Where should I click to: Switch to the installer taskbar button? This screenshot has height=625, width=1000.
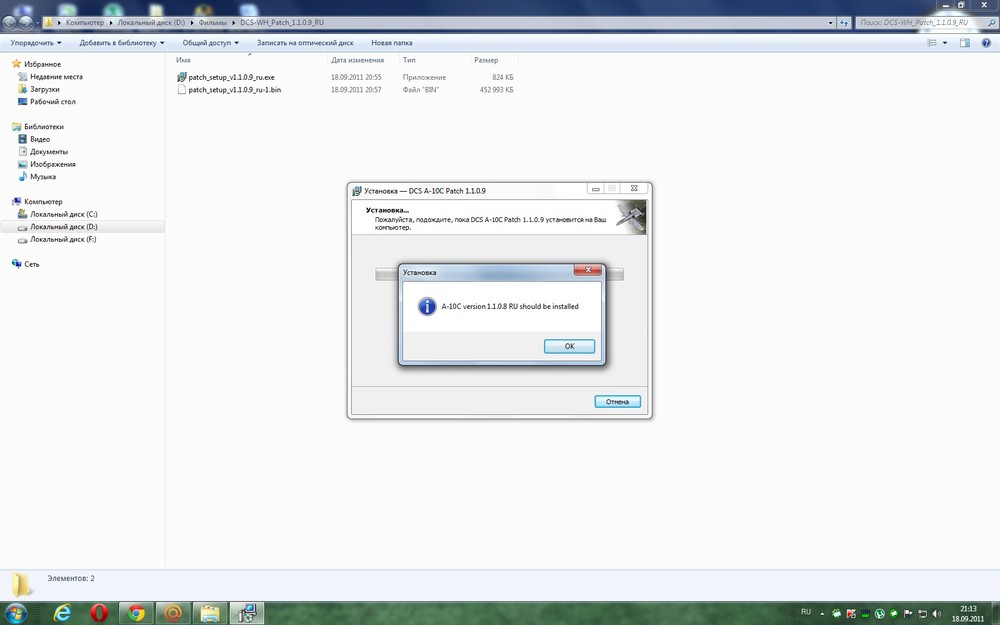point(247,614)
